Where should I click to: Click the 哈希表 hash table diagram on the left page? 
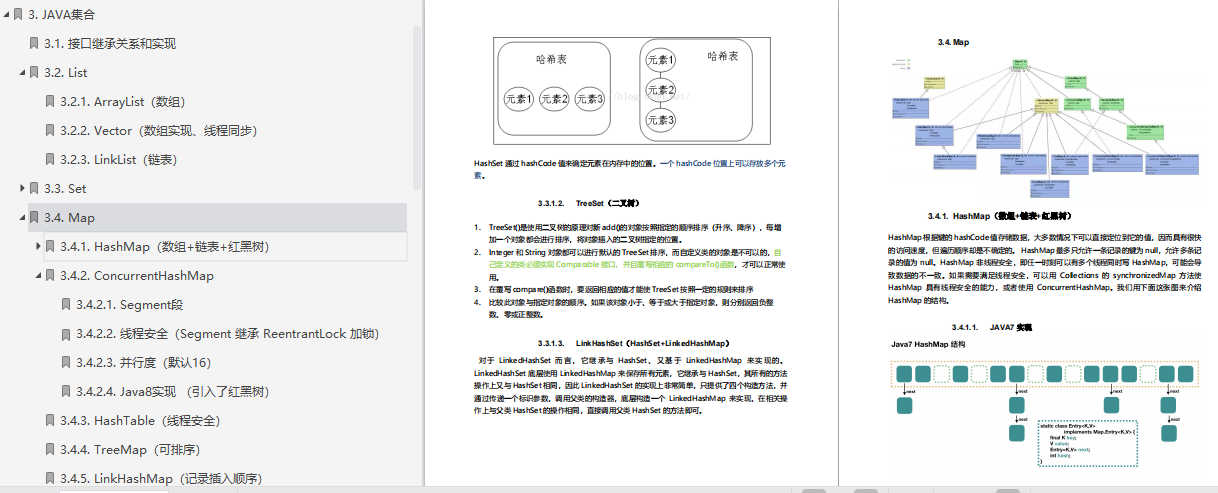(632, 93)
